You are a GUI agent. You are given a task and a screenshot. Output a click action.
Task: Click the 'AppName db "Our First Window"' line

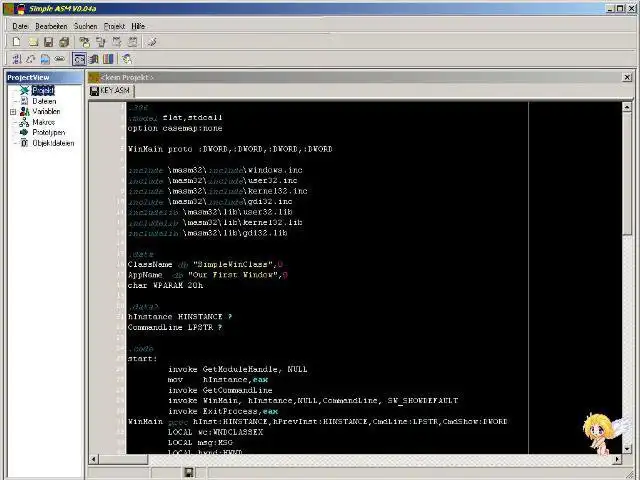click(x=208, y=275)
